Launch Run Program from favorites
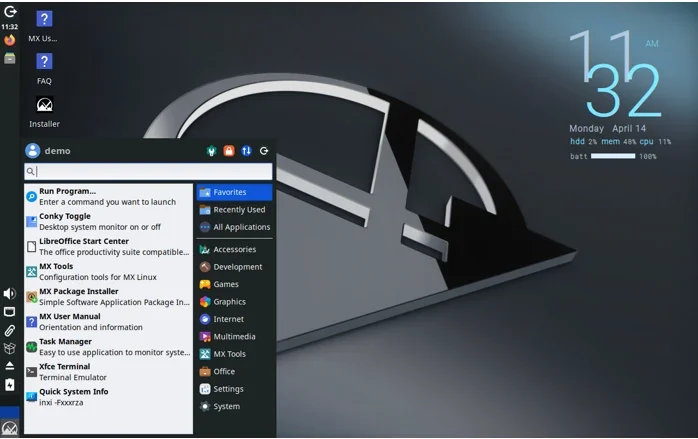698x439 pixels. (109, 196)
